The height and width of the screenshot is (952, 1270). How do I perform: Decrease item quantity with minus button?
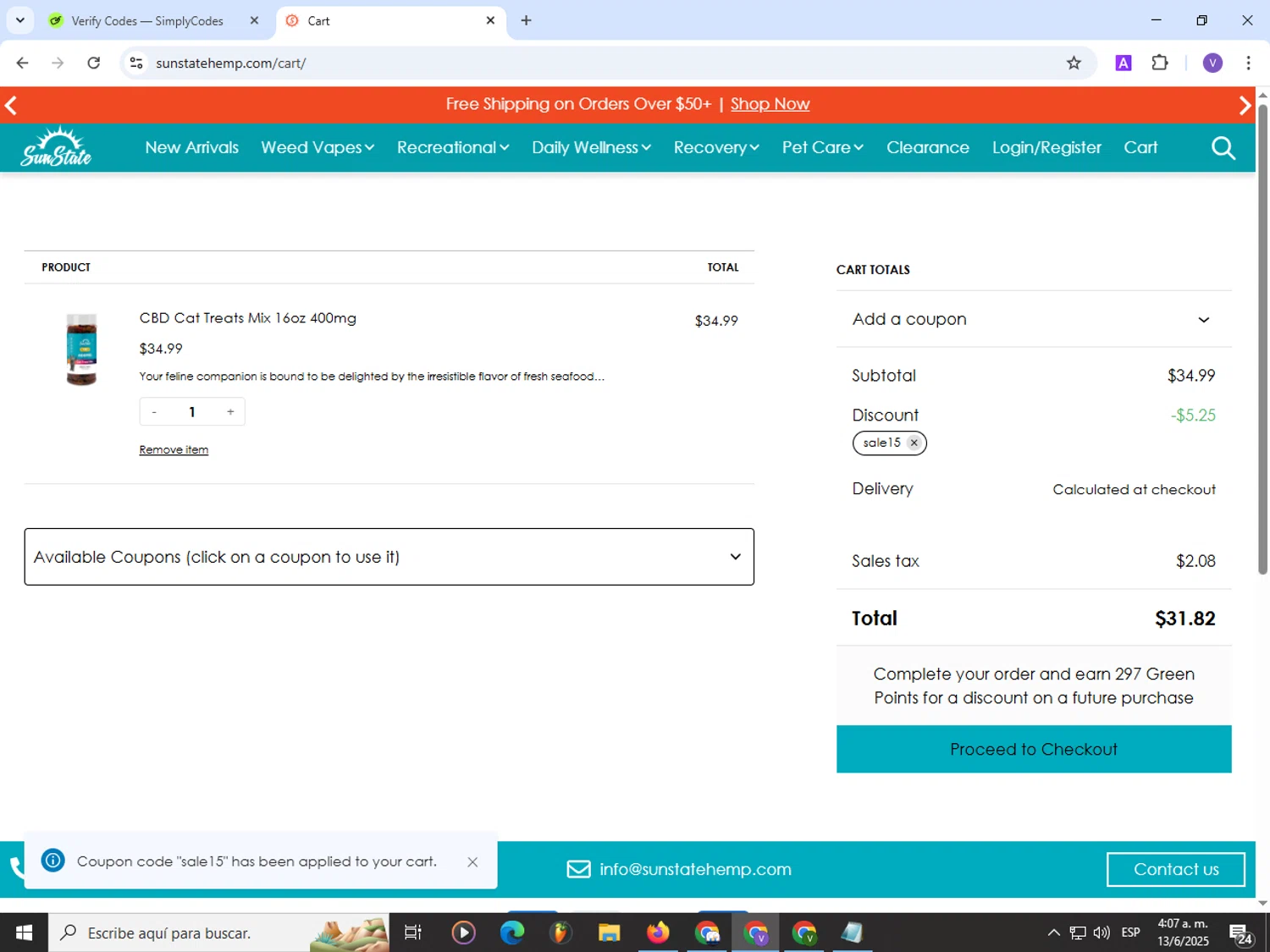(154, 412)
